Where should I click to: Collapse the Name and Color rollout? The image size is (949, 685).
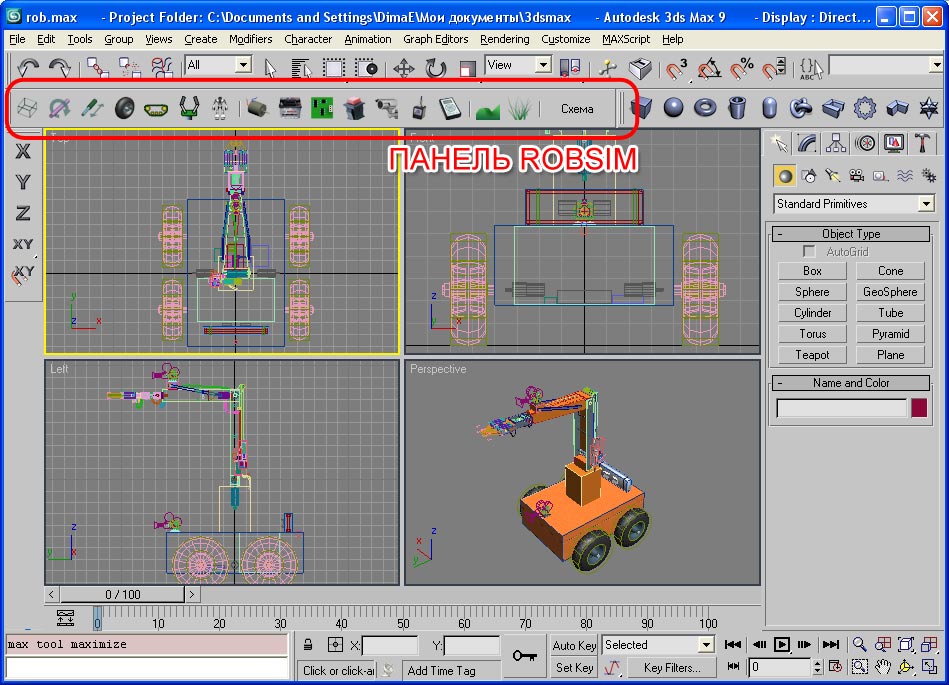[851, 382]
